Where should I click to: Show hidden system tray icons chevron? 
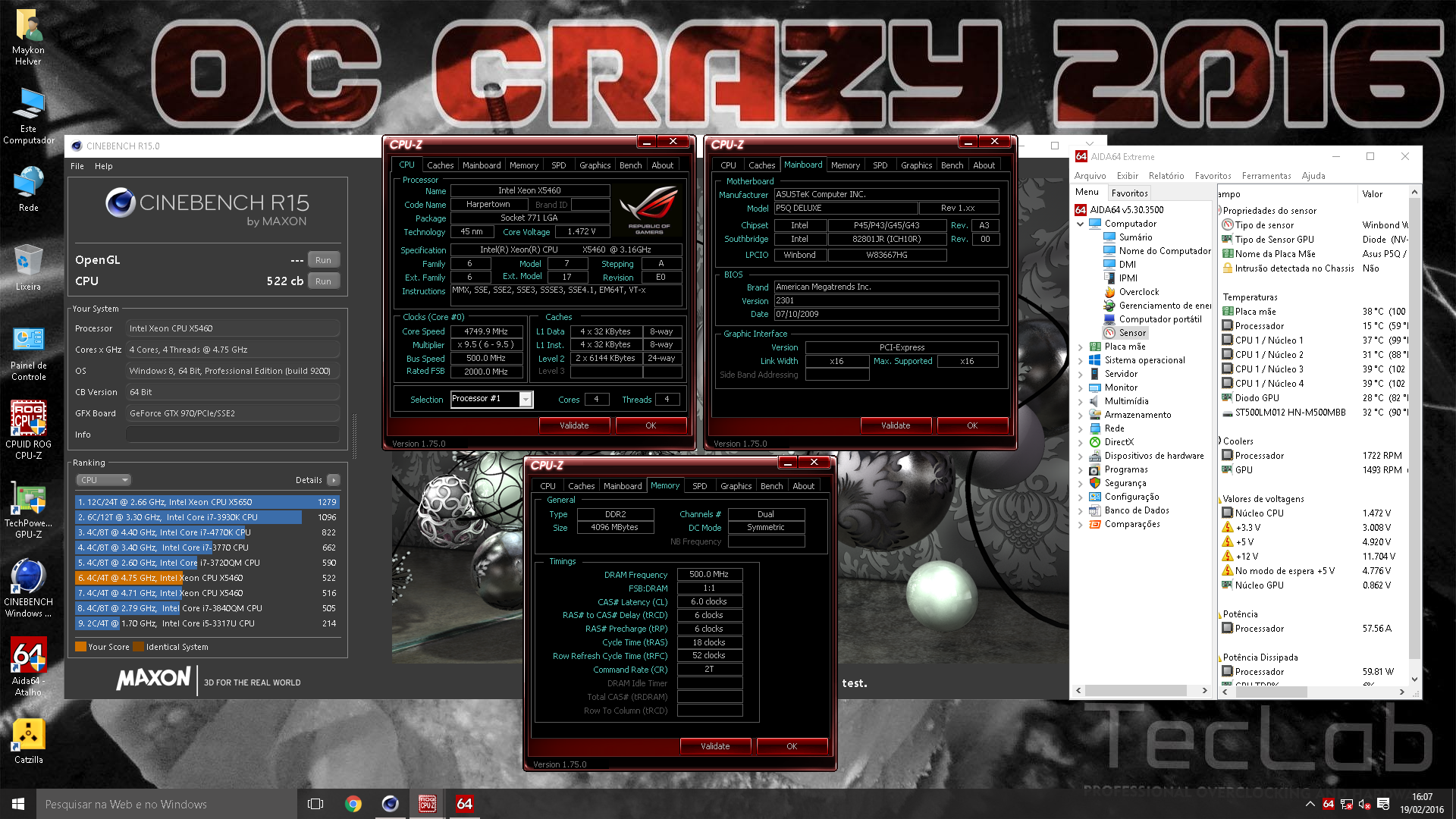click(1310, 804)
